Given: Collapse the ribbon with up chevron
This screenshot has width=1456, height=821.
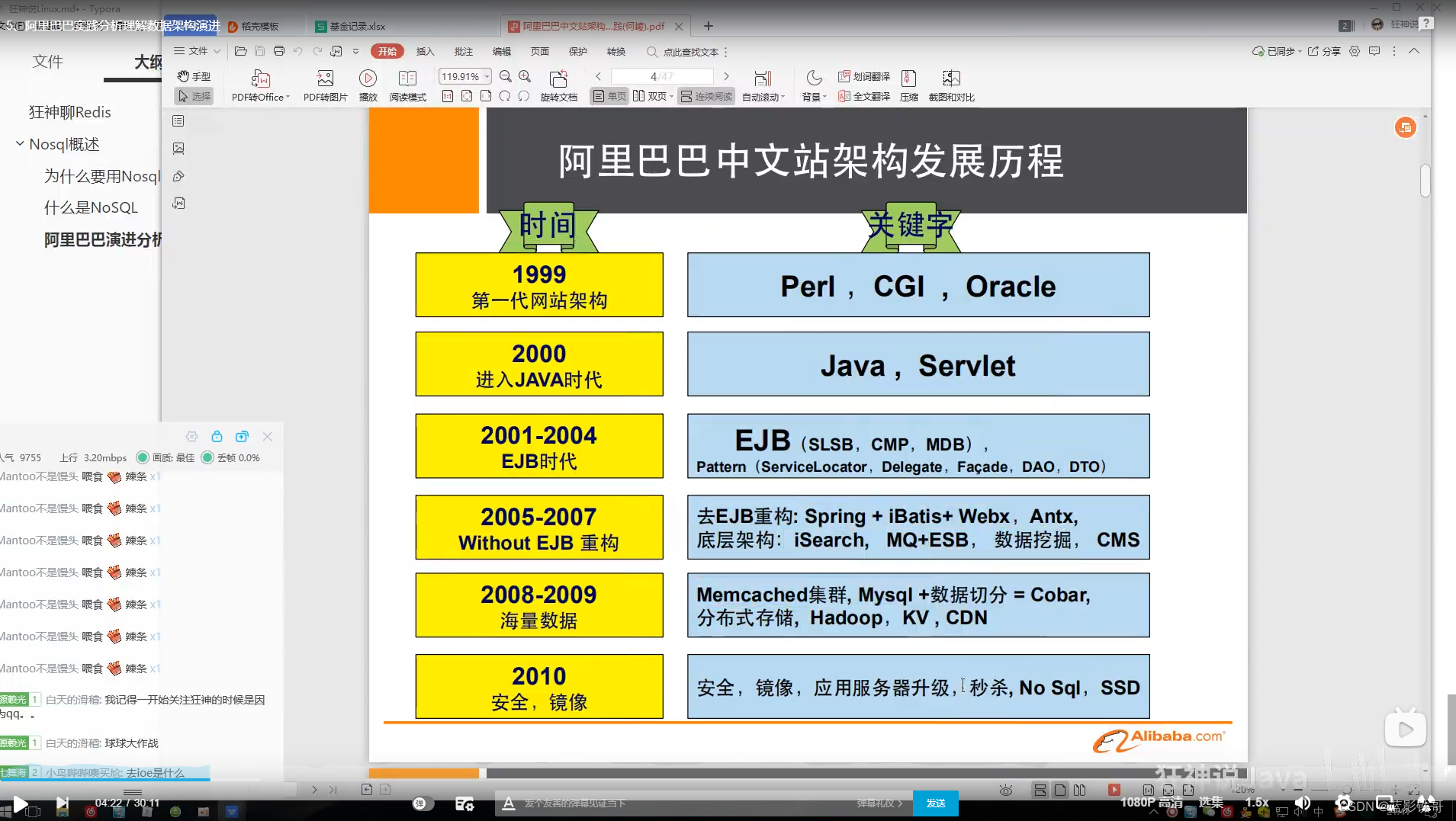Looking at the screenshot, I should [x=1413, y=51].
